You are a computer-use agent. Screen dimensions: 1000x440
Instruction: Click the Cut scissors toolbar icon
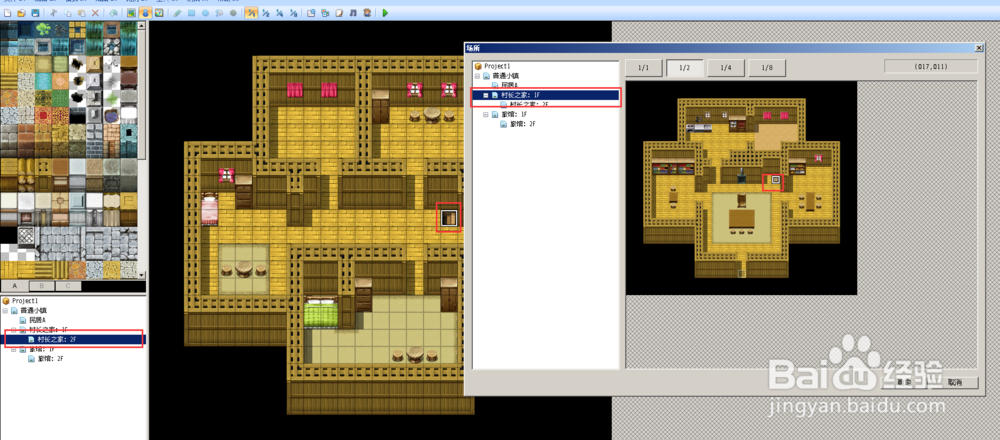click(54, 13)
